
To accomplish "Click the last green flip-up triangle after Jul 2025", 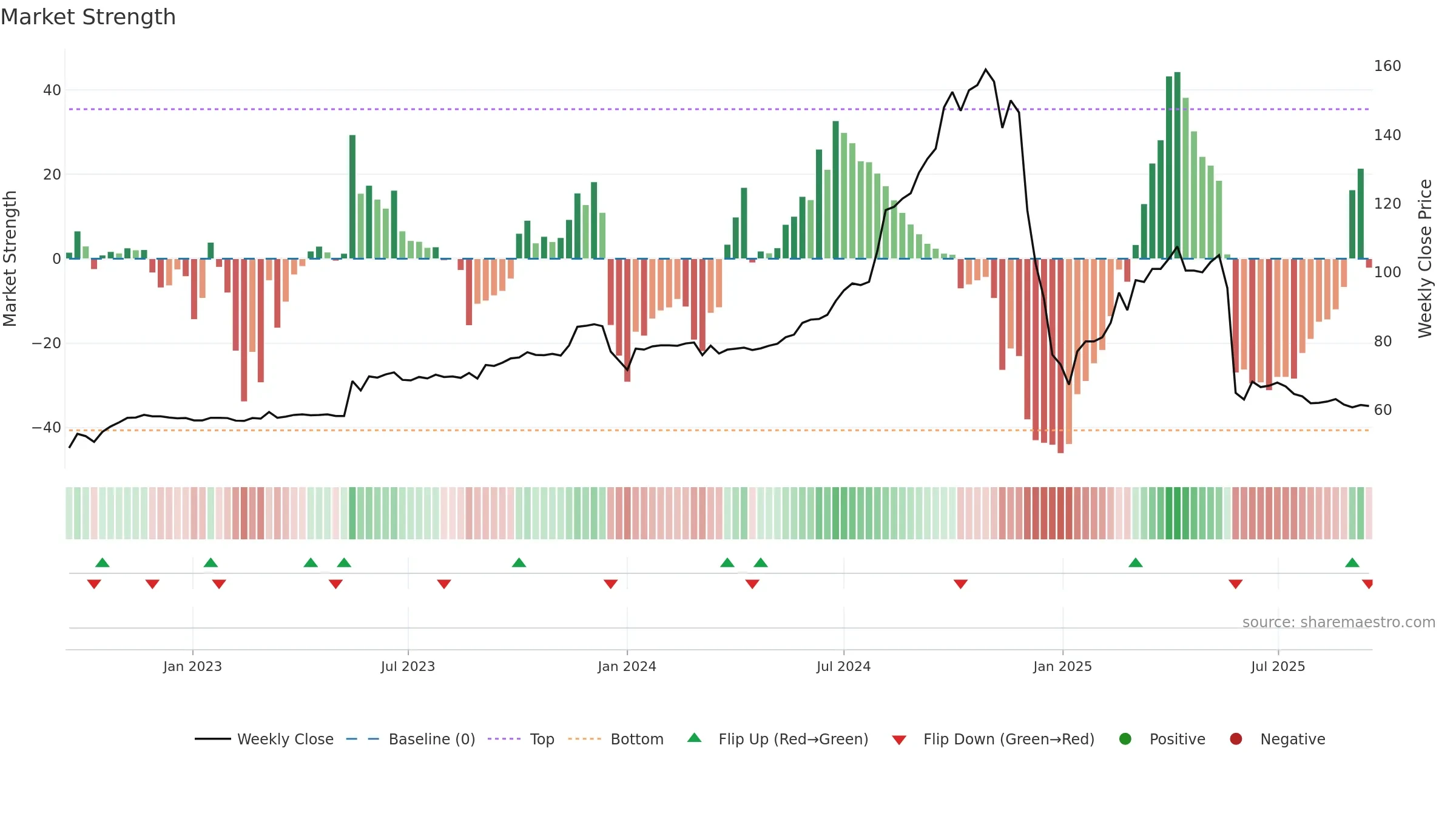I will (x=1352, y=562).
